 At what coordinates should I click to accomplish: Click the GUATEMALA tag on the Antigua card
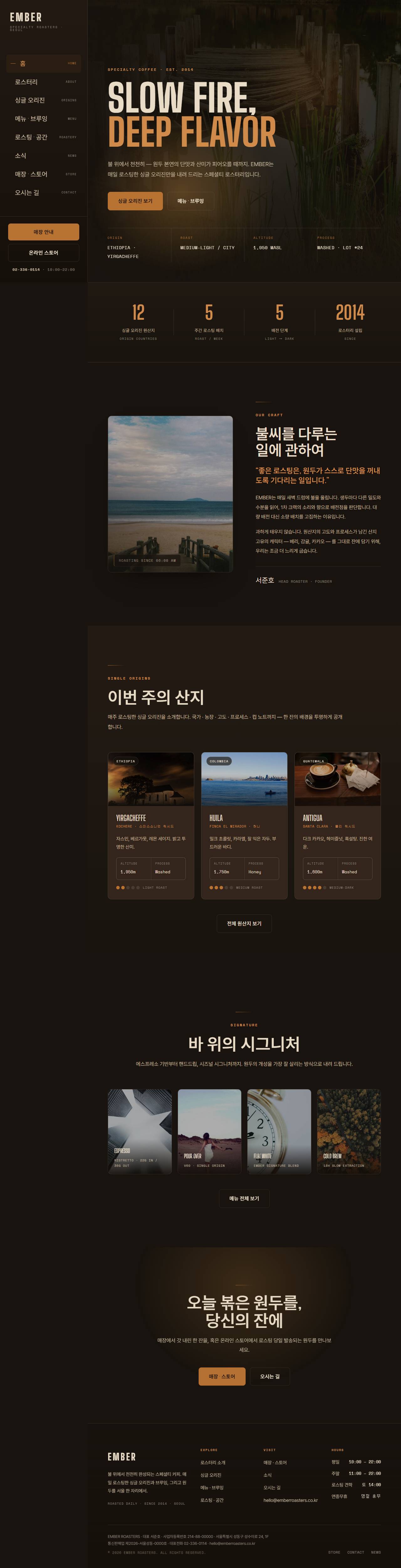click(313, 761)
